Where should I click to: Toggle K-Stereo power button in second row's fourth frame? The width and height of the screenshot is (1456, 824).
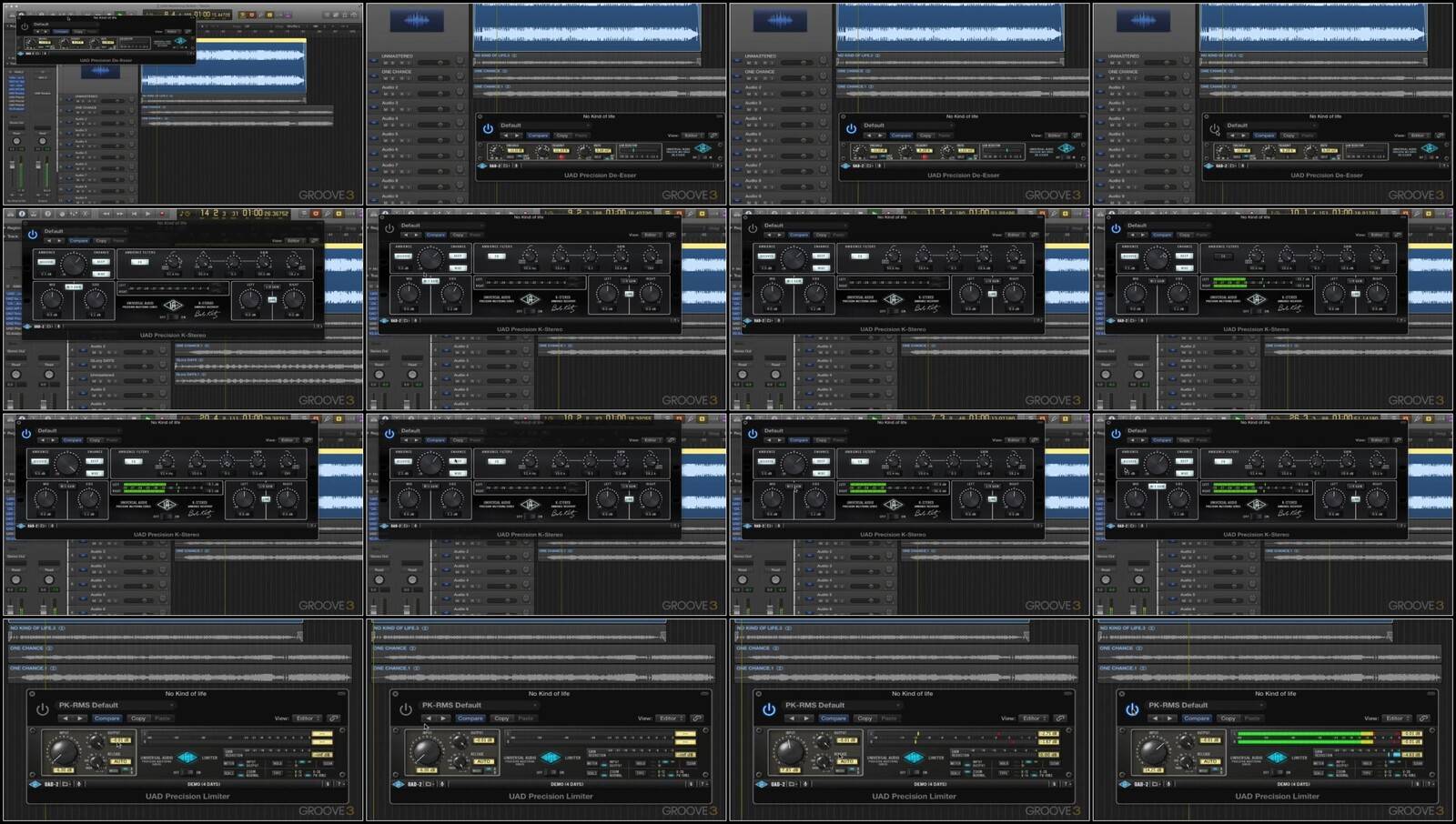point(1116,228)
